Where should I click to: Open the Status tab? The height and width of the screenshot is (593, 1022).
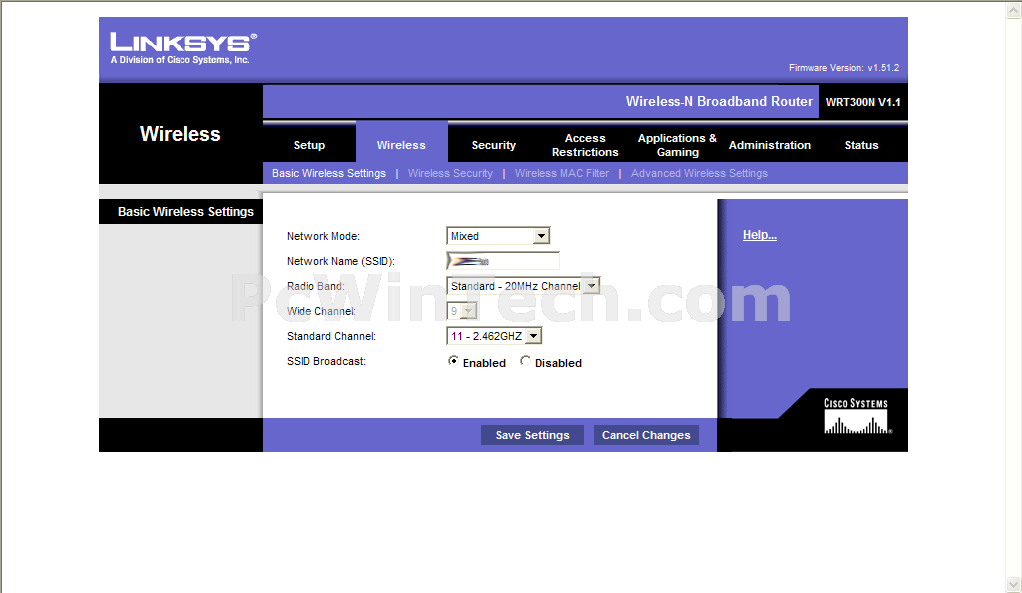(861, 145)
